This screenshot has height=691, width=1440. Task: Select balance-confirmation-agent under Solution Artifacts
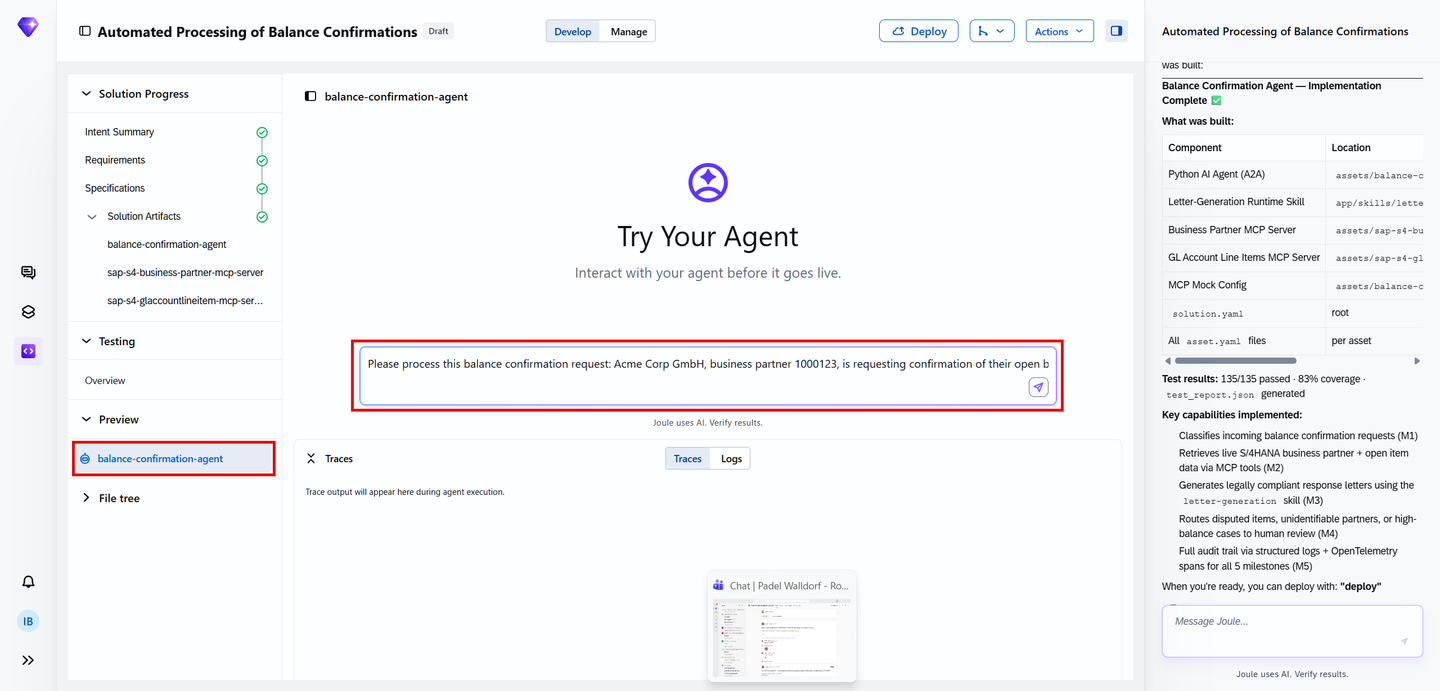click(x=167, y=244)
